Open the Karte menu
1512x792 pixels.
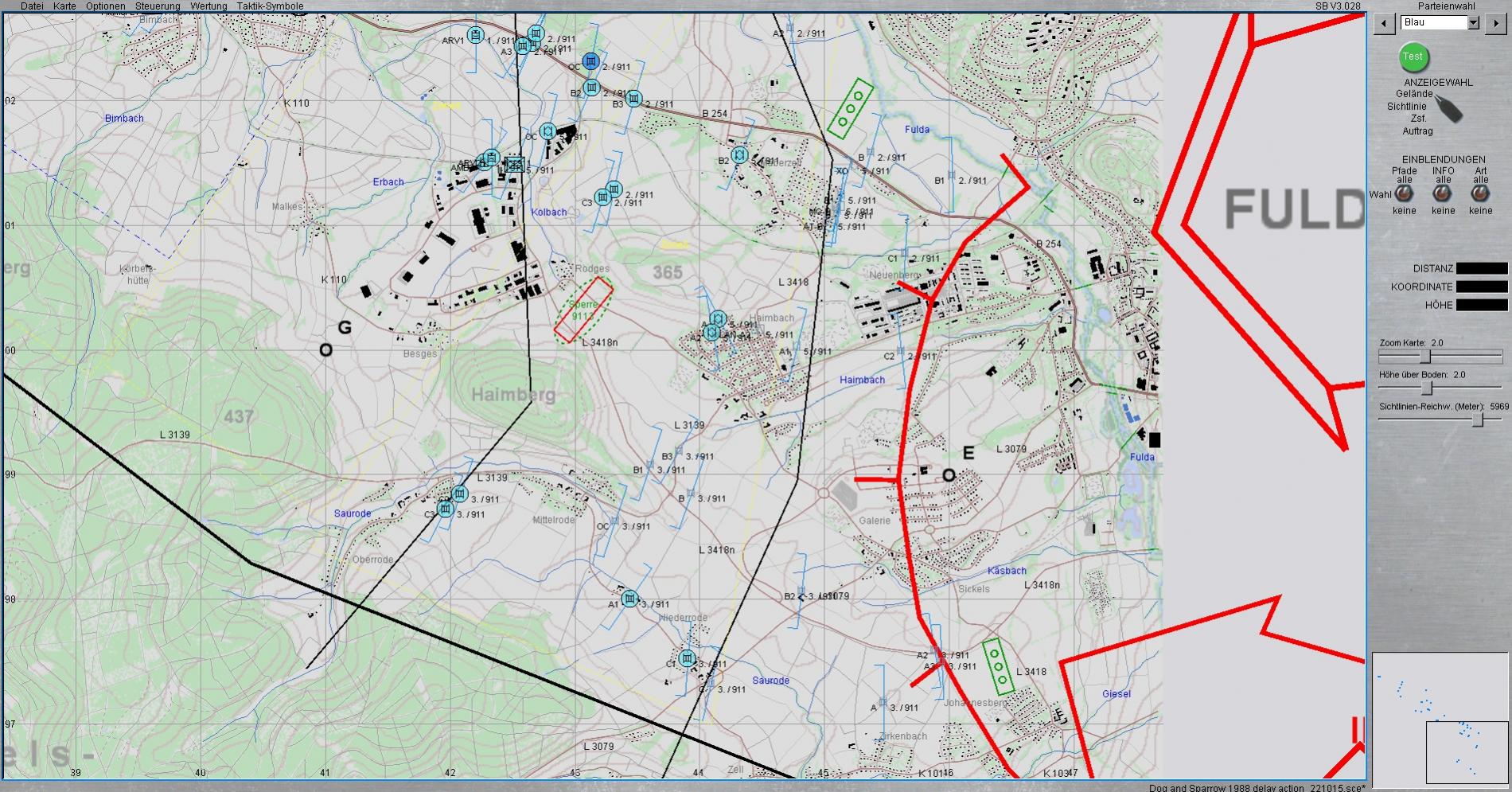(64, 6)
